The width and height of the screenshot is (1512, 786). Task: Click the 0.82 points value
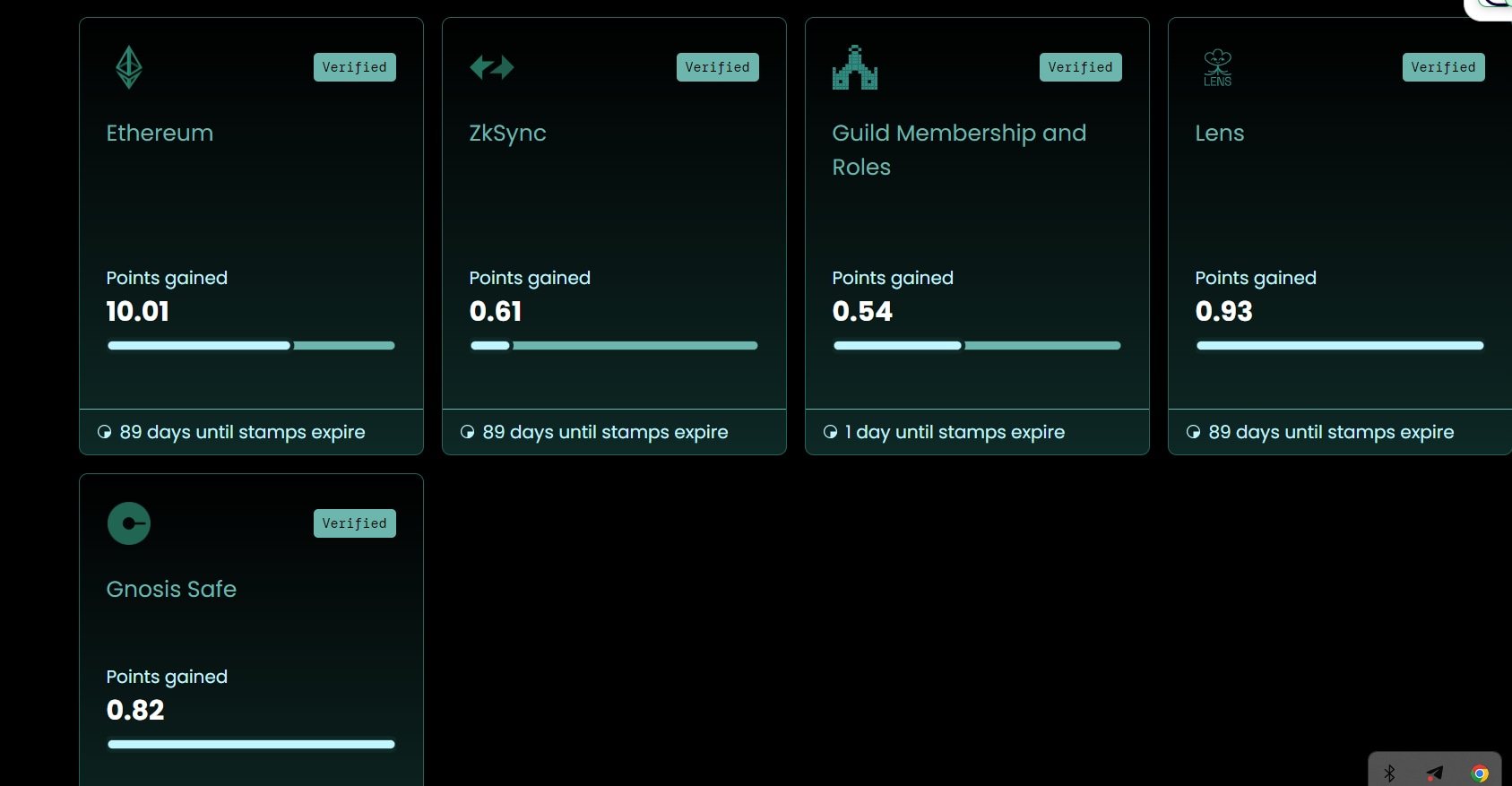135,710
